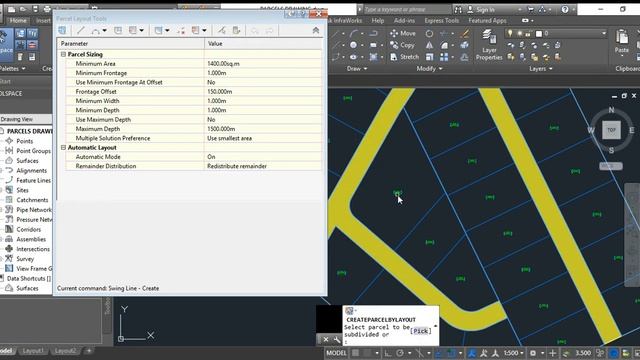This screenshot has width=640, height=360.
Task: Change Remainder Distribution value
Action: coord(263,166)
